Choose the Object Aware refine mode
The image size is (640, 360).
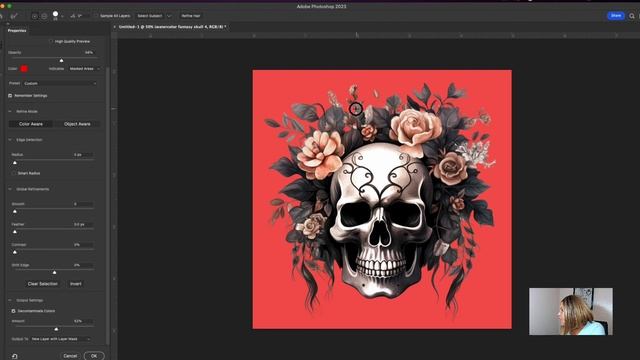click(x=77, y=124)
